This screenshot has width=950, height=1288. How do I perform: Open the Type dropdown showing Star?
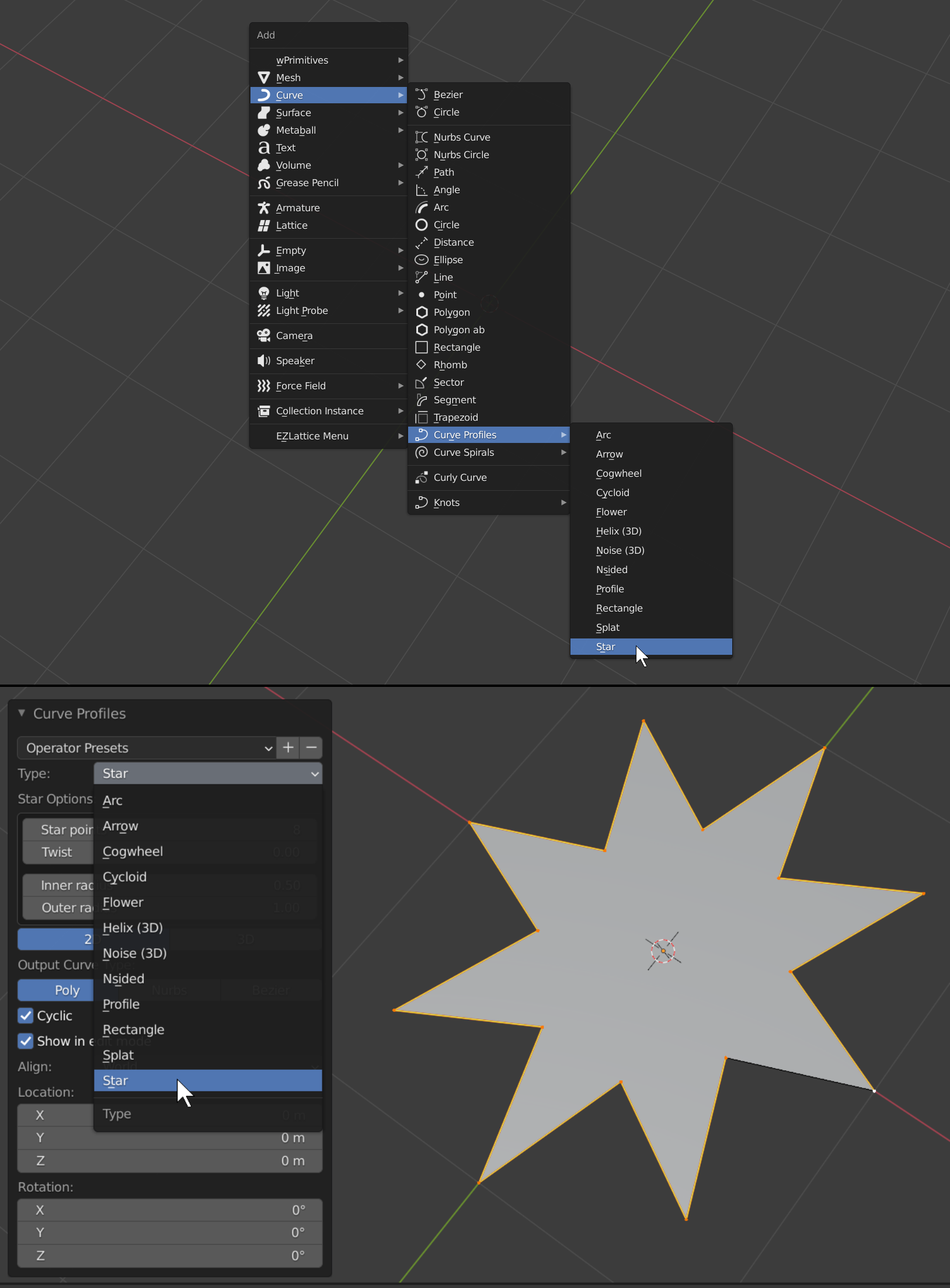coord(208,773)
